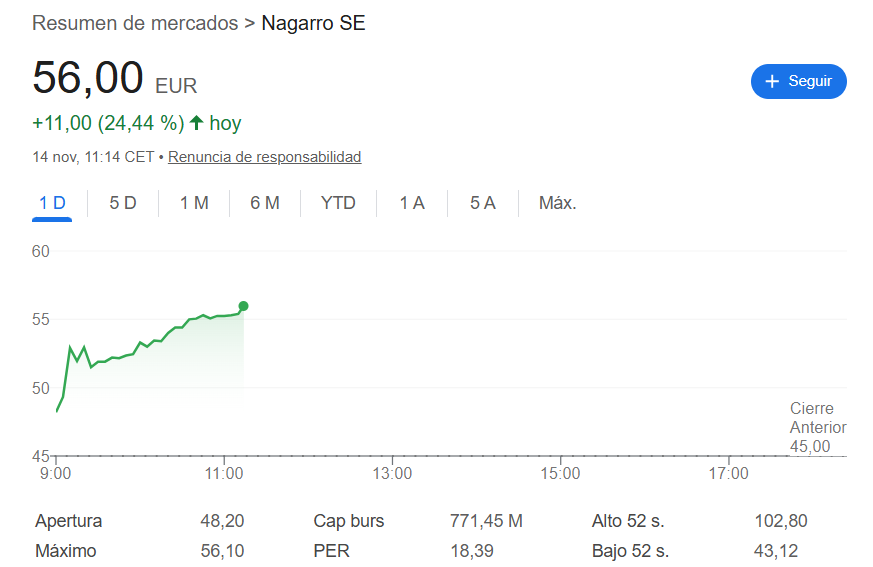Click the plus icon in Seguir
This screenshot has width=873, height=567.
click(x=772, y=82)
